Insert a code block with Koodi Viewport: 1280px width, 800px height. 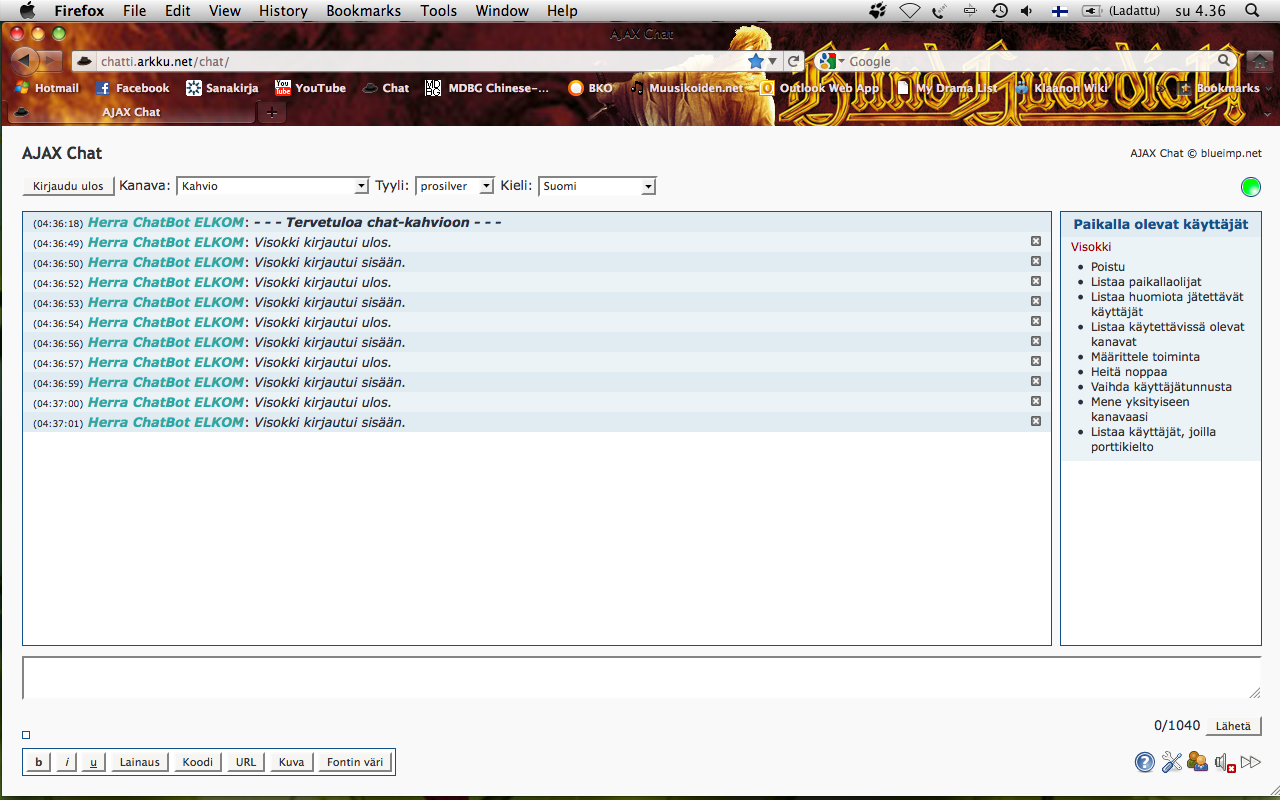198,762
